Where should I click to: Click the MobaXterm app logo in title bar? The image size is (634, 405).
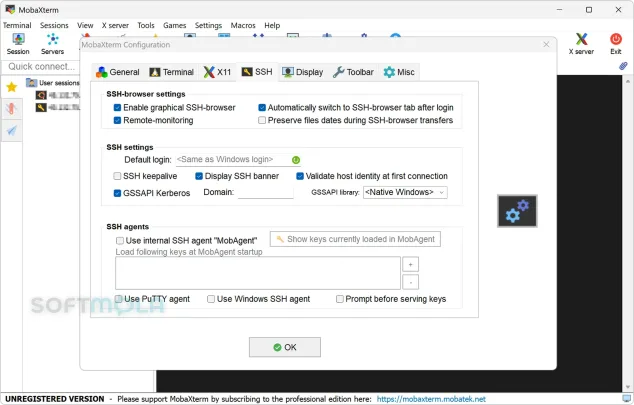[10, 9]
